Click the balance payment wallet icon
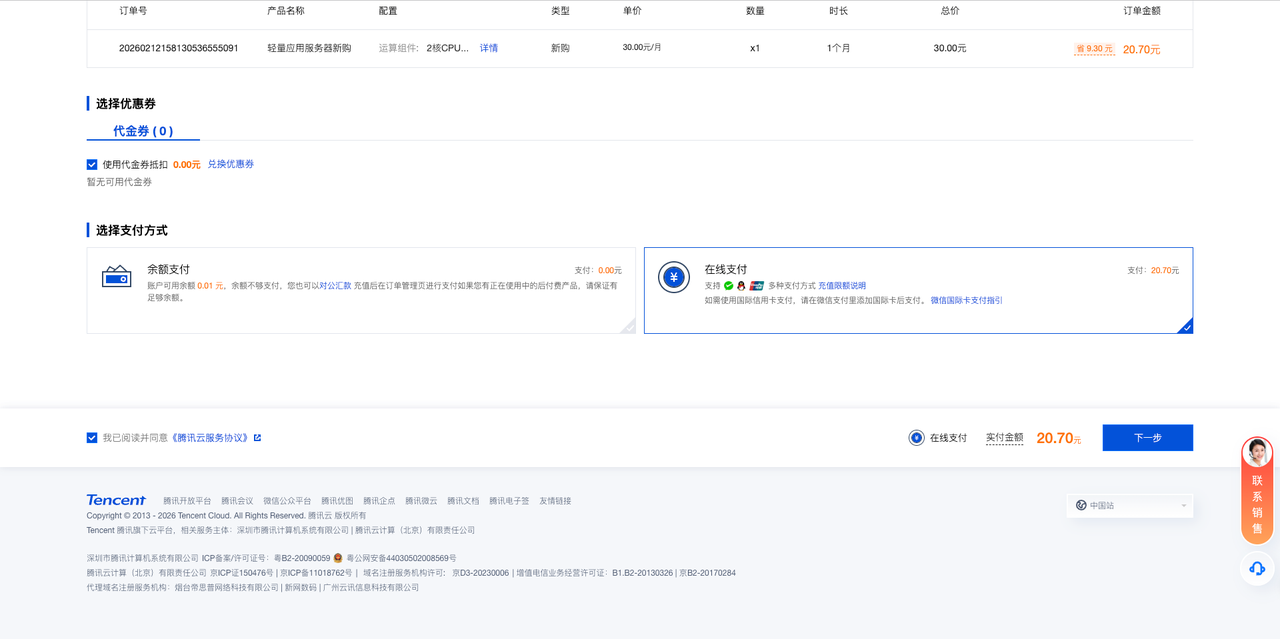The image size is (1280, 639). pos(117,277)
